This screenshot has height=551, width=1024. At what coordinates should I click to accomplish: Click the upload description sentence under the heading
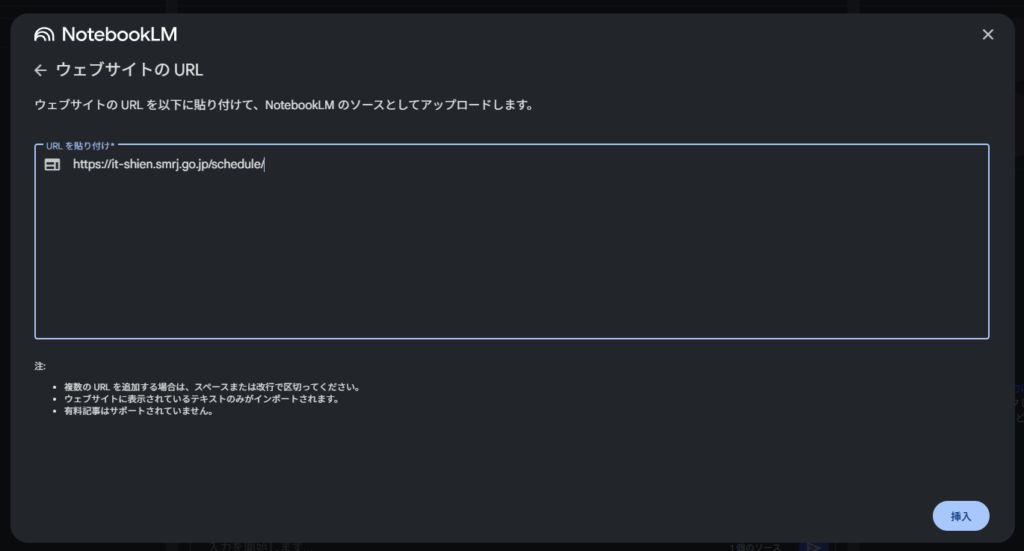coord(284,105)
